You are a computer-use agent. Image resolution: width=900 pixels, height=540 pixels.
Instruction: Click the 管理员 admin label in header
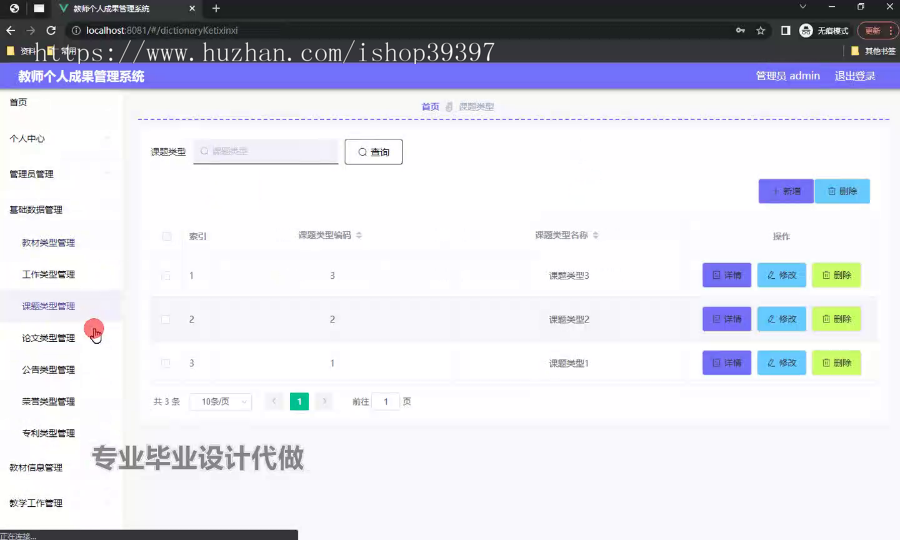pyautogui.click(x=788, y=76)
